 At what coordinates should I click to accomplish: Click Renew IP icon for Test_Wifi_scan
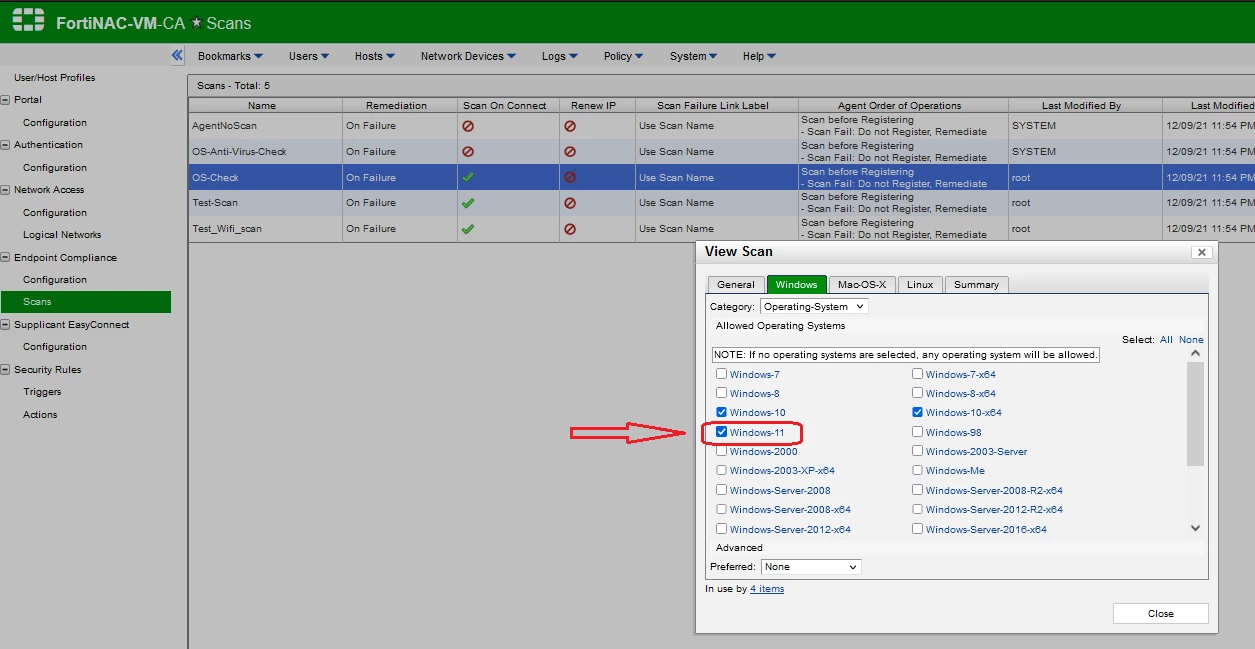[x=570, y=229]
